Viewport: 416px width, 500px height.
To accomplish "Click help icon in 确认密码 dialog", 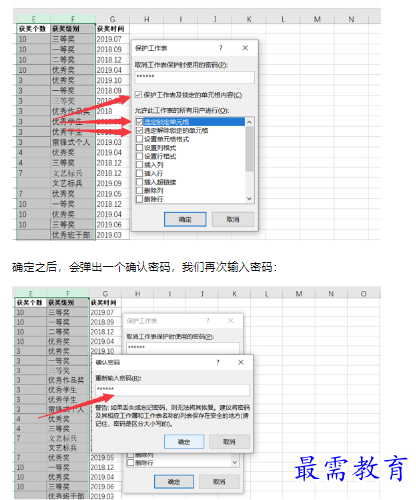I will [218, 362].
